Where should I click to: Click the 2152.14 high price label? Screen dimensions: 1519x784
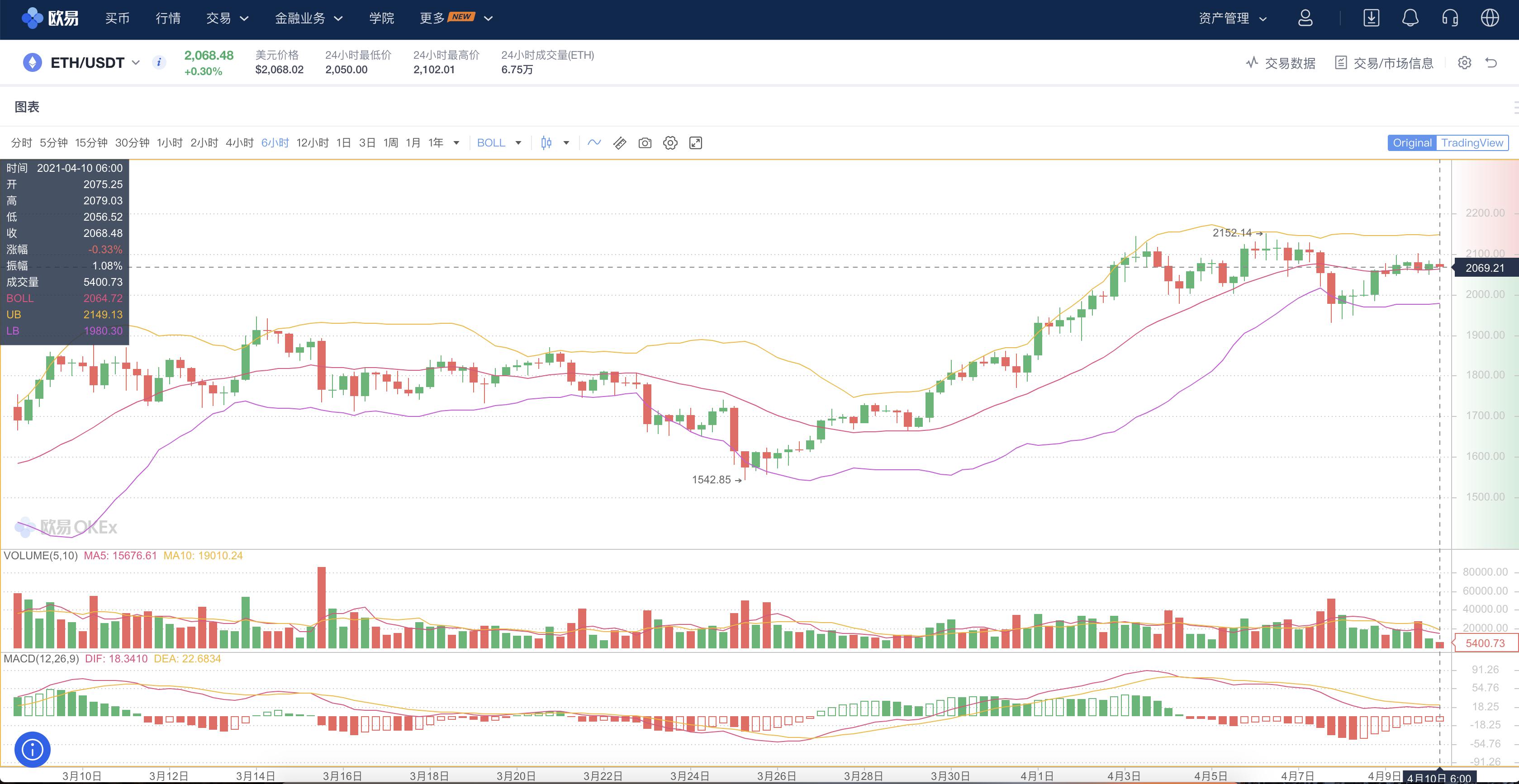tap(1231, 233)
